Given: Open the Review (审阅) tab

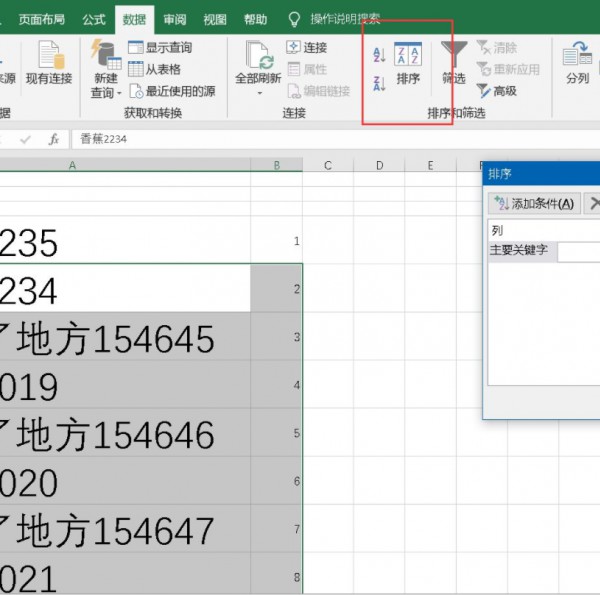Looking at the screenshot, I should [175, 19].
